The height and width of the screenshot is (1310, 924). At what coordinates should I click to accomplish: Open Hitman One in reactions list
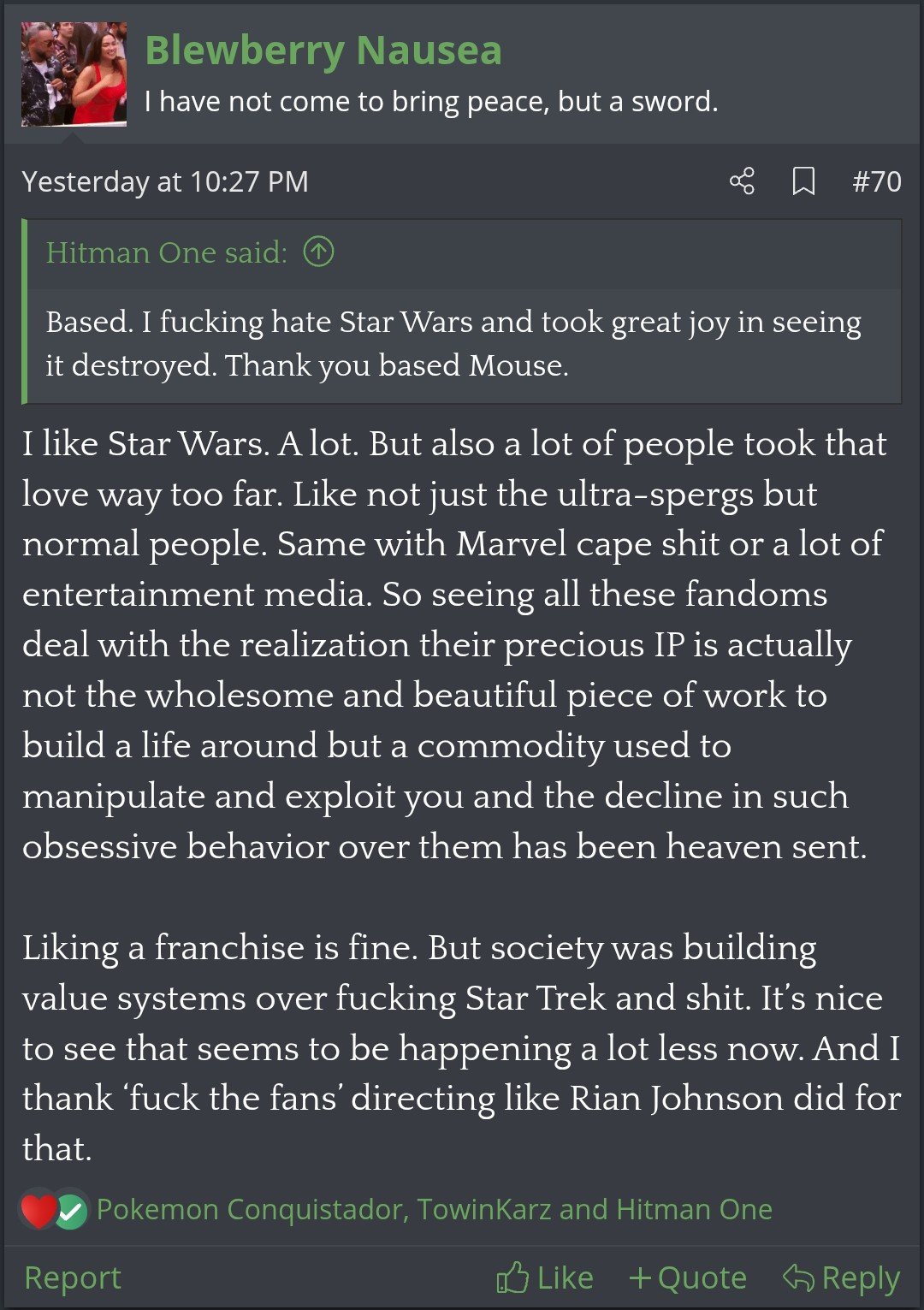click(694, 1209)
